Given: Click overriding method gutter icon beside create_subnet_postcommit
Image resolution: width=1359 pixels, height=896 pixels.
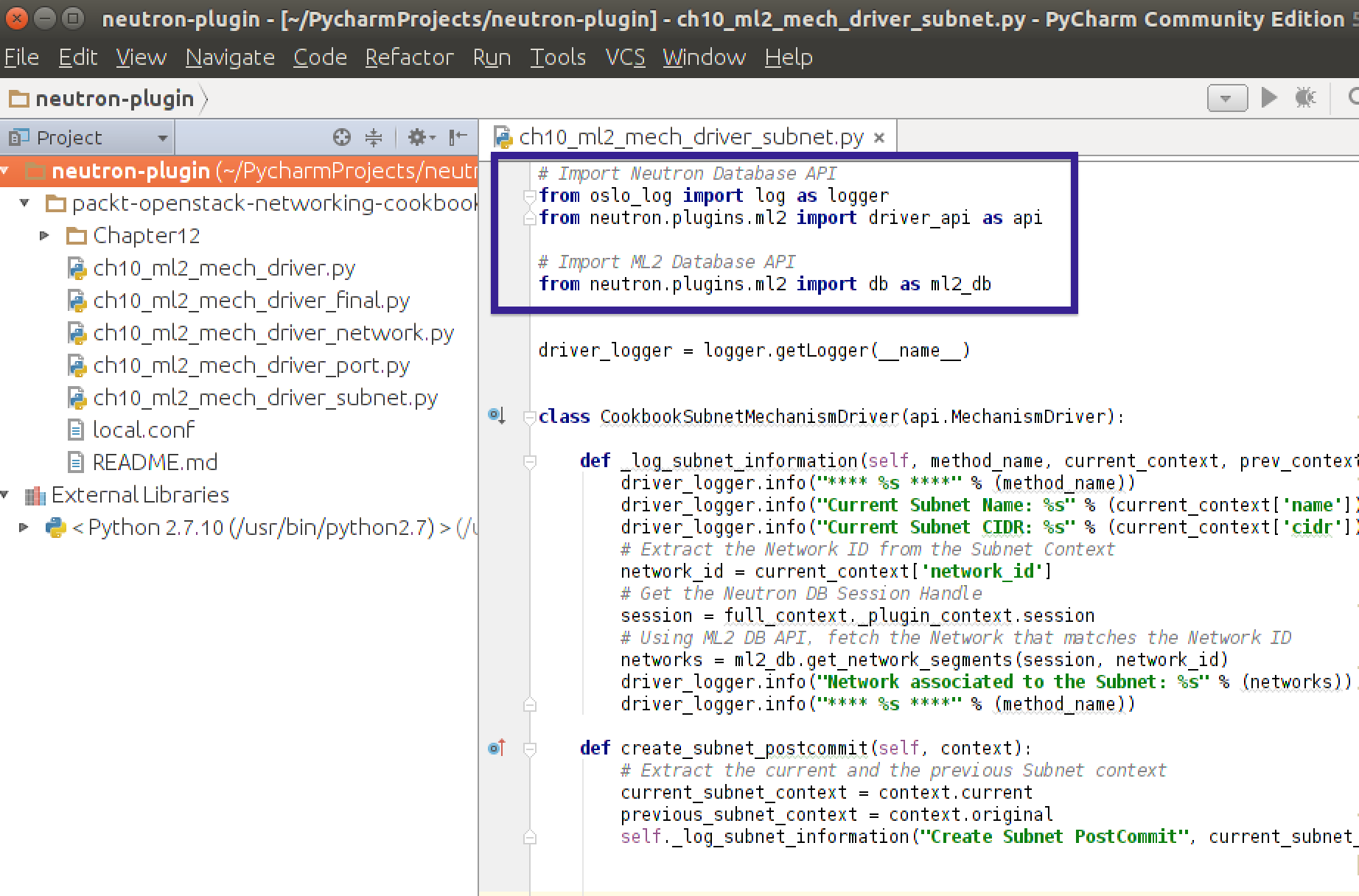Looking at the screenshot, I should point(497,747).
